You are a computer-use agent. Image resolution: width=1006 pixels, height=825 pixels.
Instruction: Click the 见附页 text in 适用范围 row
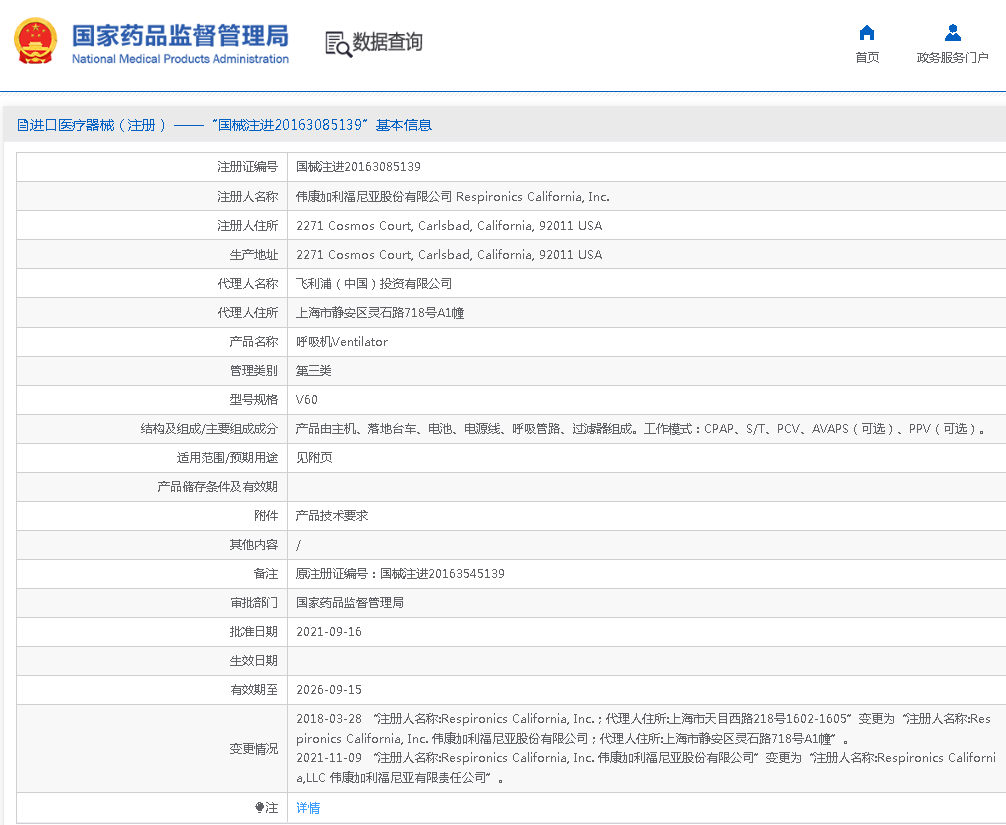[x=317, y=457]
